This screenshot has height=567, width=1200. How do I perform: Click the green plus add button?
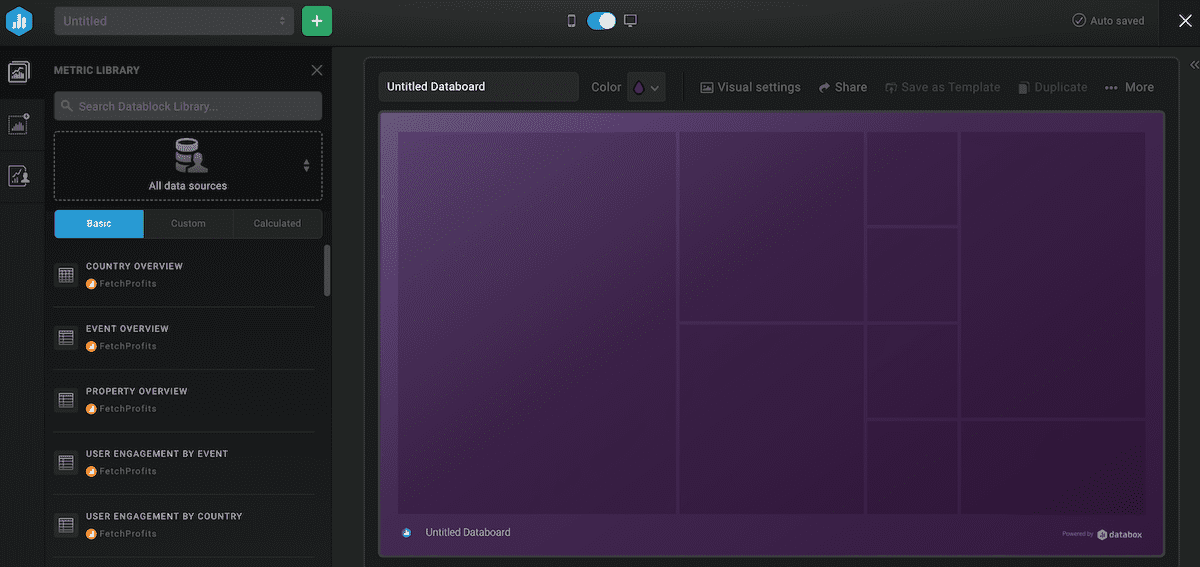pyautogui.click(x=317, y=21)
